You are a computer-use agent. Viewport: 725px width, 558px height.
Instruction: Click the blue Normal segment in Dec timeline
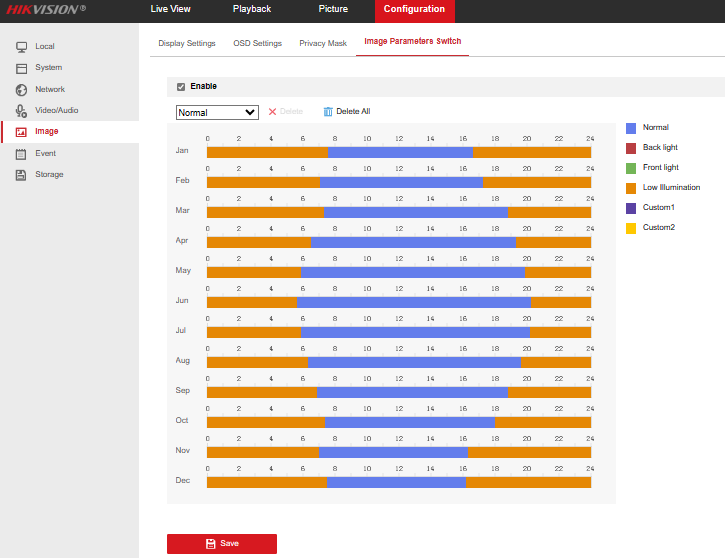click(x=396, y=482)
